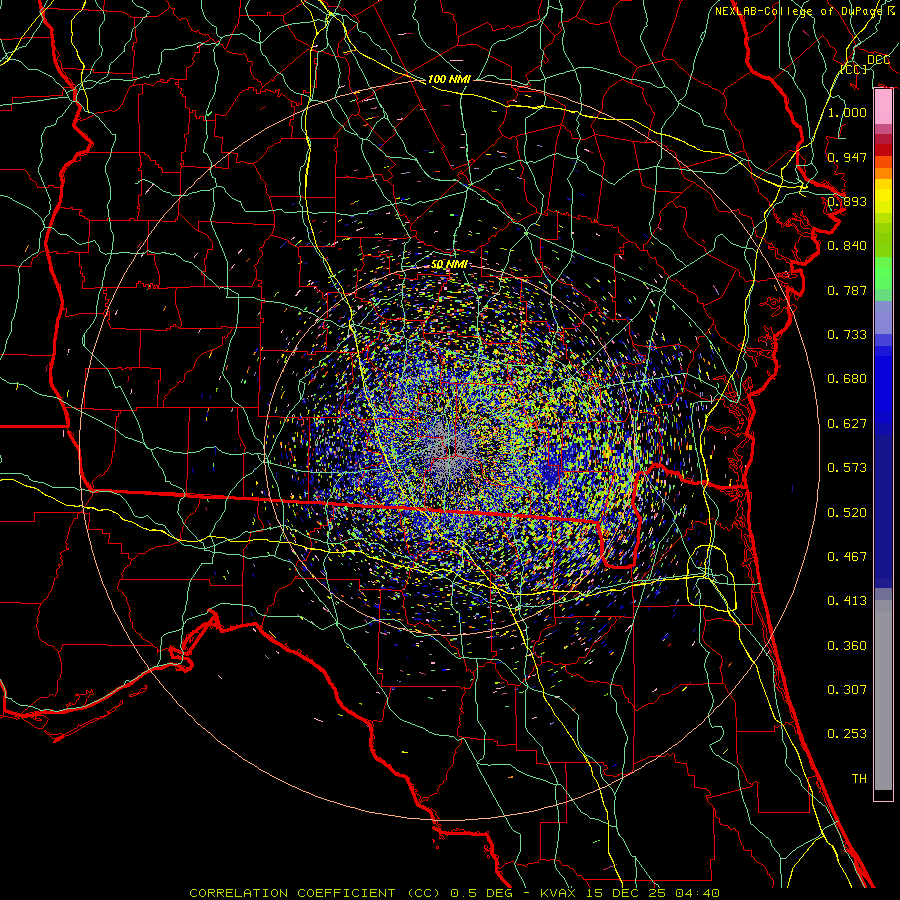Click the 0.520 scale value

click(847, 513)
